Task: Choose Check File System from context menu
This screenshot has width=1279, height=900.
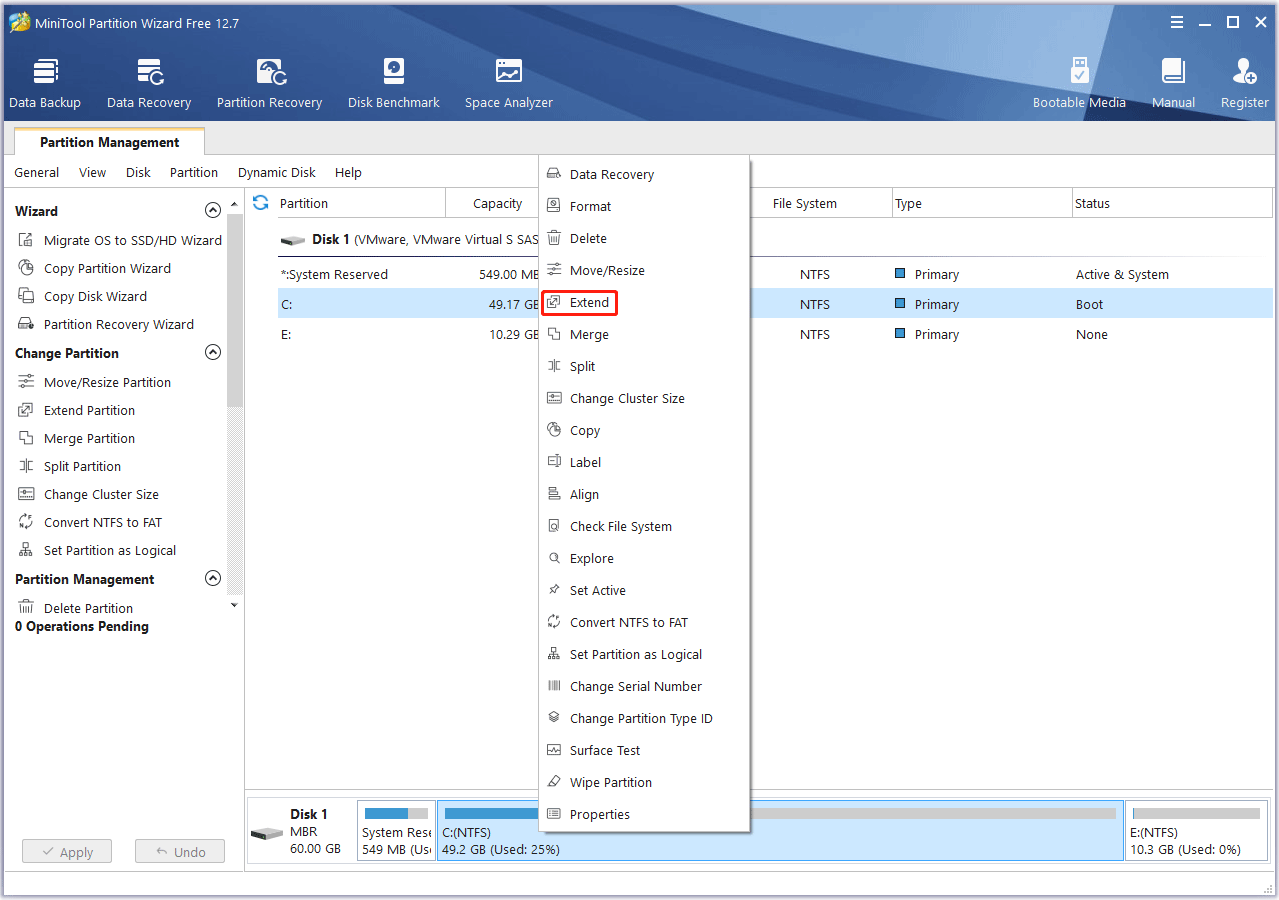Action: (x=645, y=526)
